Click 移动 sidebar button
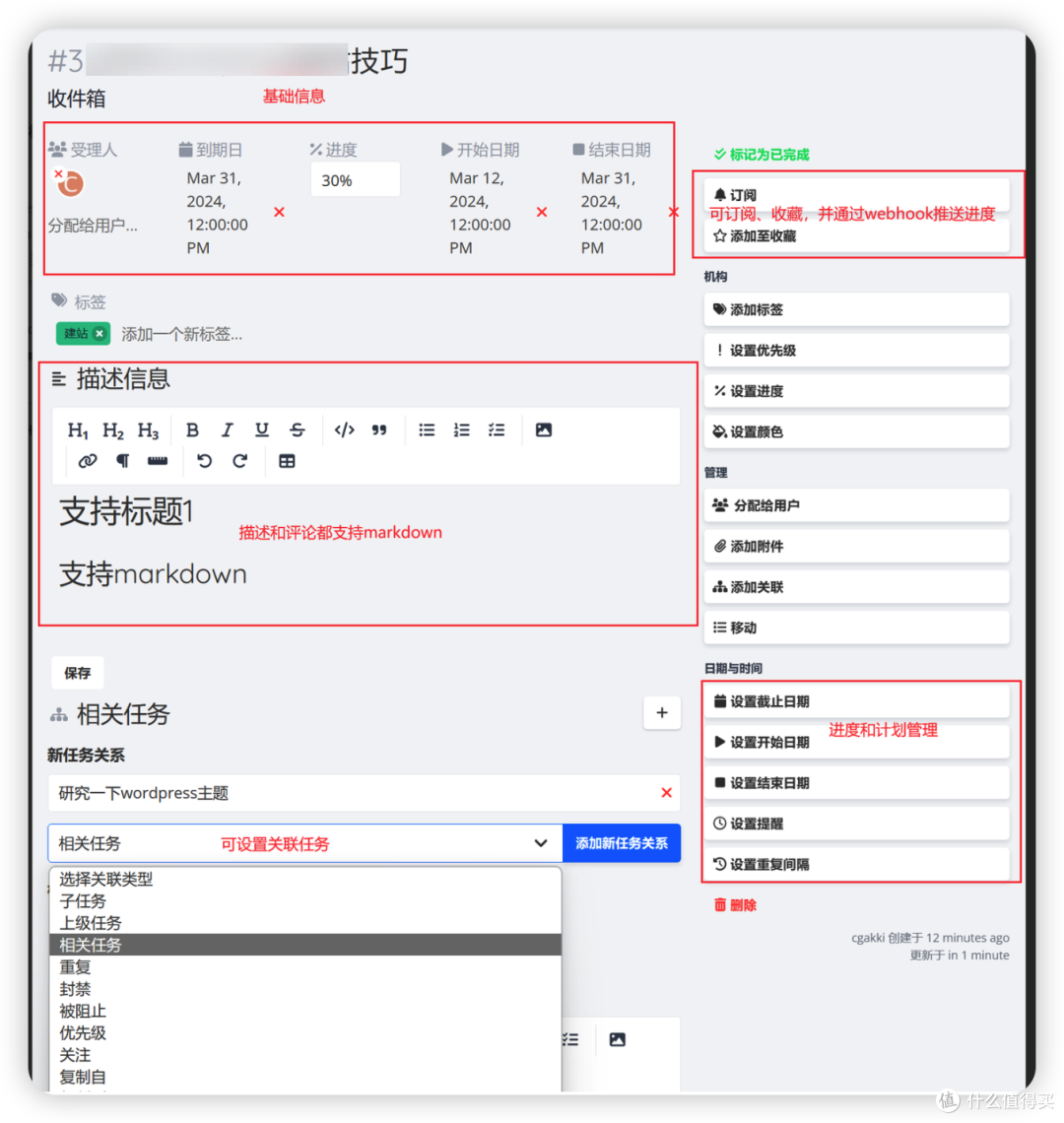Image resolution: width=1064 pixels, height=1123 pixels. click(x=857, y=628)
